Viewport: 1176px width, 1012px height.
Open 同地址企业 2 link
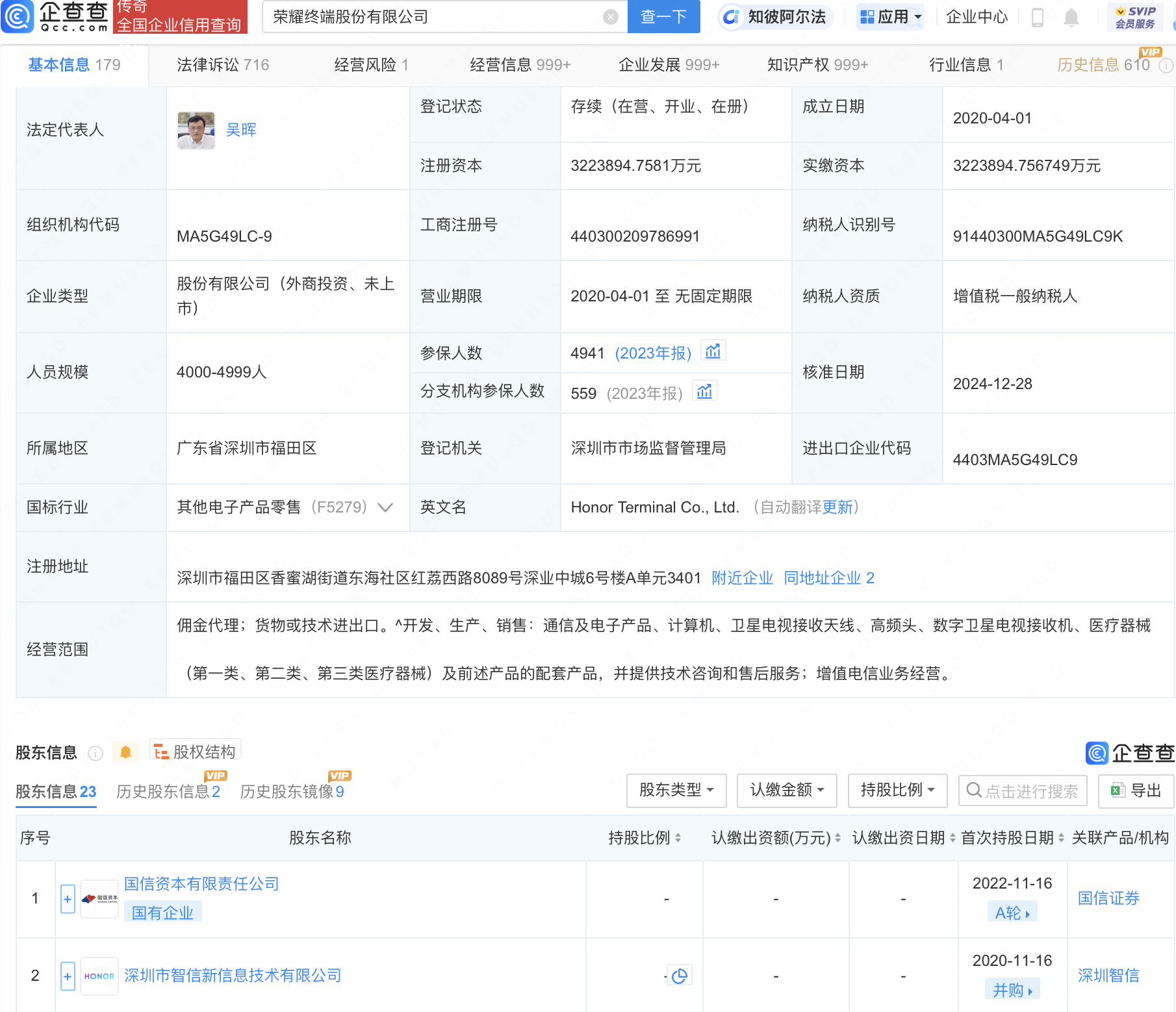tap(829, 578)
